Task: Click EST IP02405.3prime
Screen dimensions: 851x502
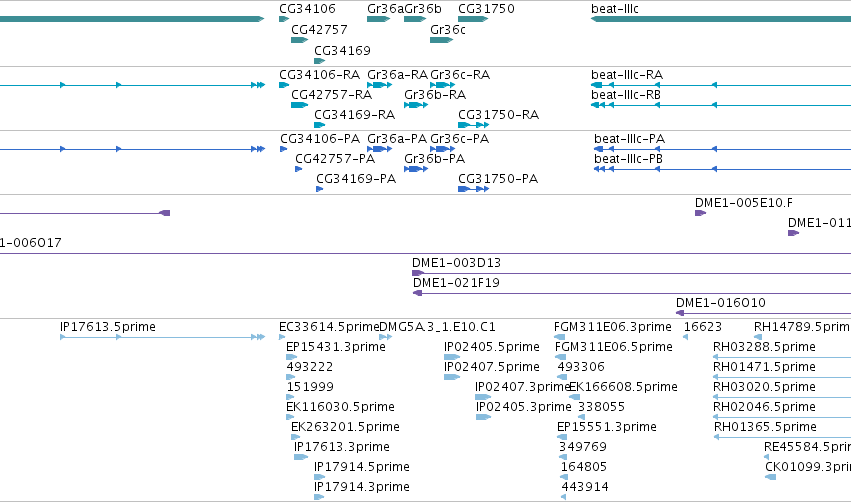Action: [524, 406]
